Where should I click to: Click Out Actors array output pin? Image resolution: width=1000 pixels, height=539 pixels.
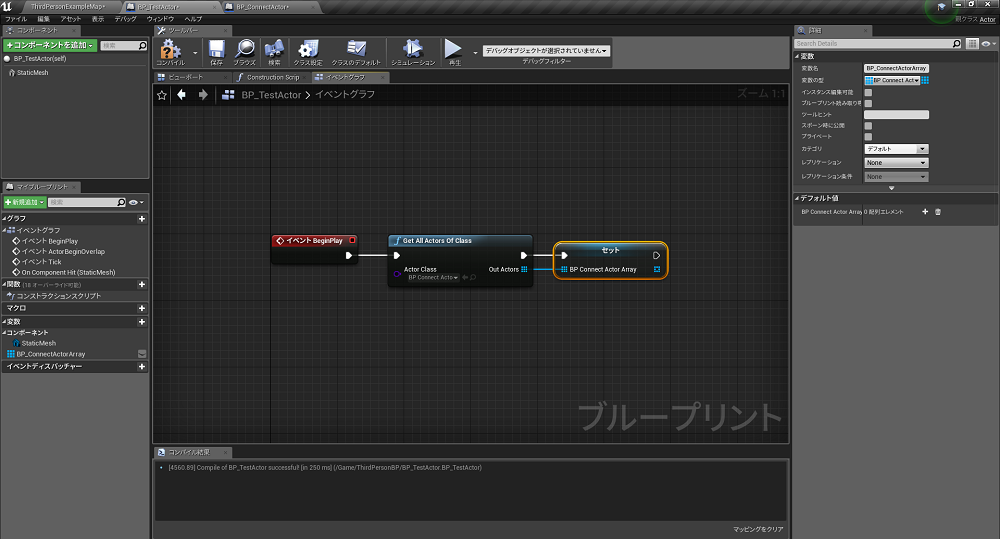coord(524,269)
